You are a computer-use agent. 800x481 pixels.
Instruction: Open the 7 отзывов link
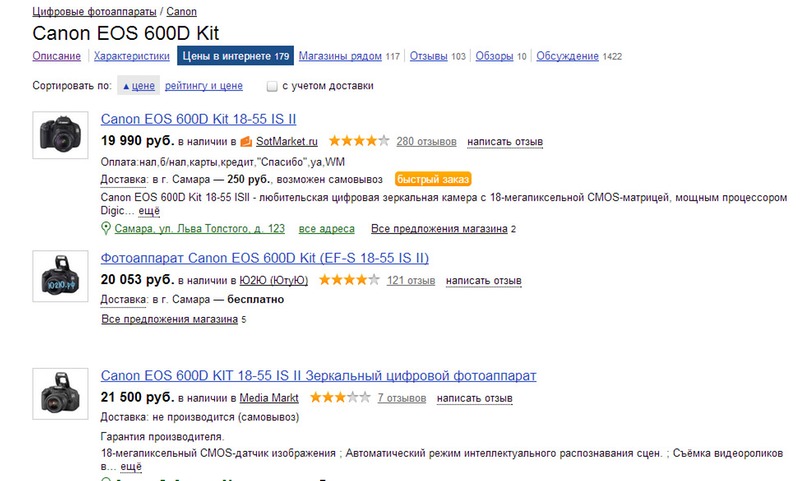click(402, 398)
